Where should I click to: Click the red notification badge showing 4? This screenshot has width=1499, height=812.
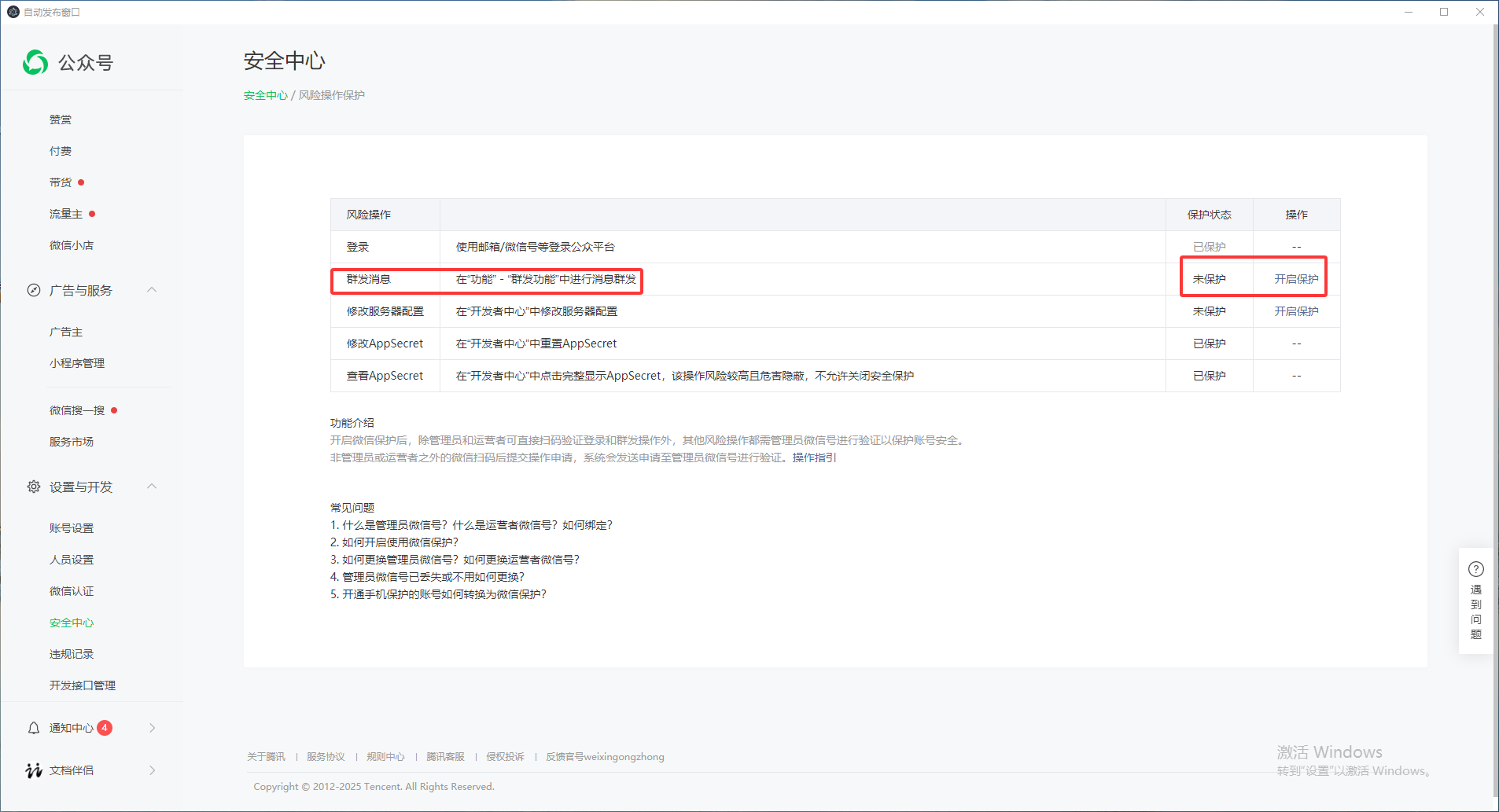(105, 727)
